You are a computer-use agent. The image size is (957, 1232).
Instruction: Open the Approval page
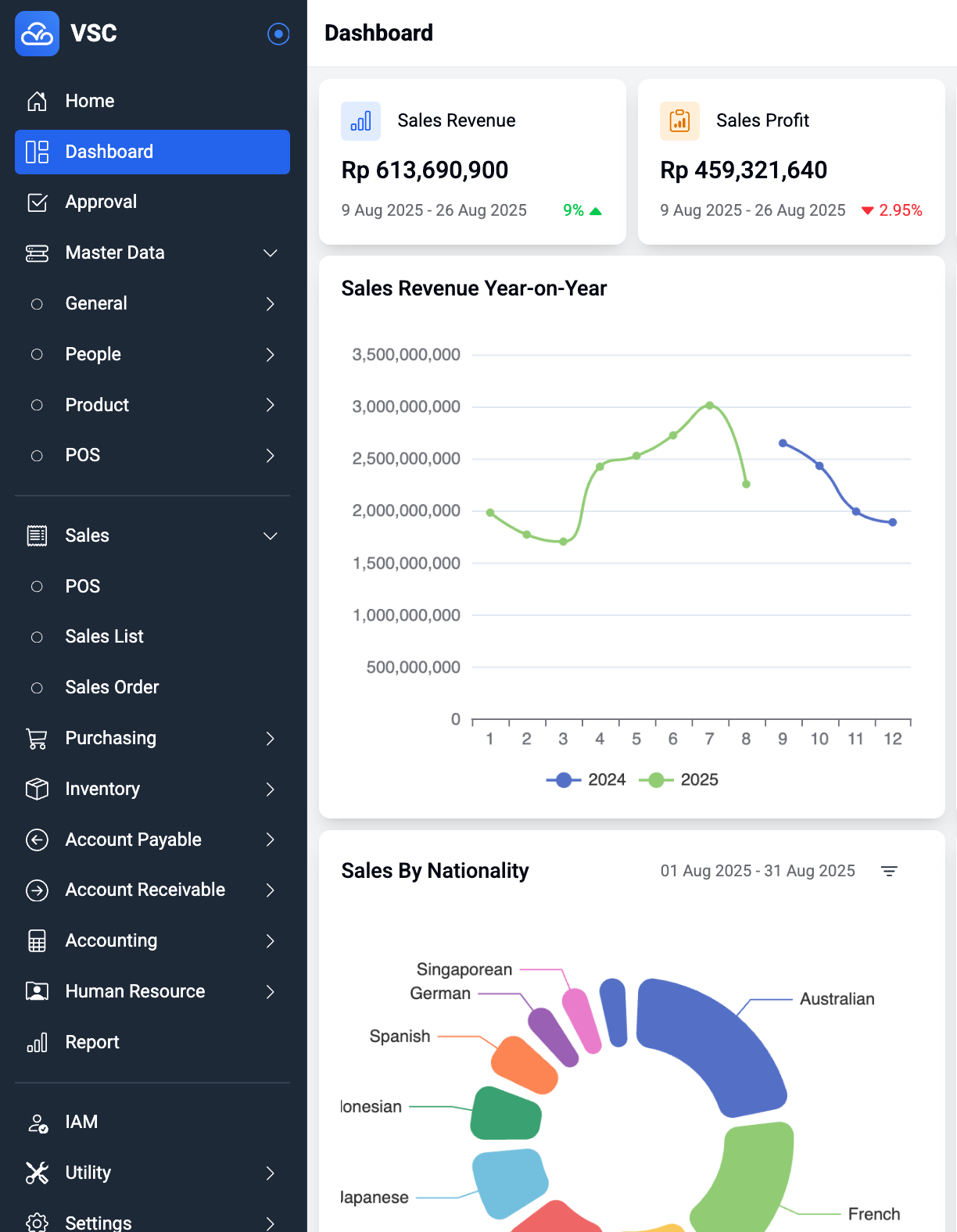tap(152, 202)
